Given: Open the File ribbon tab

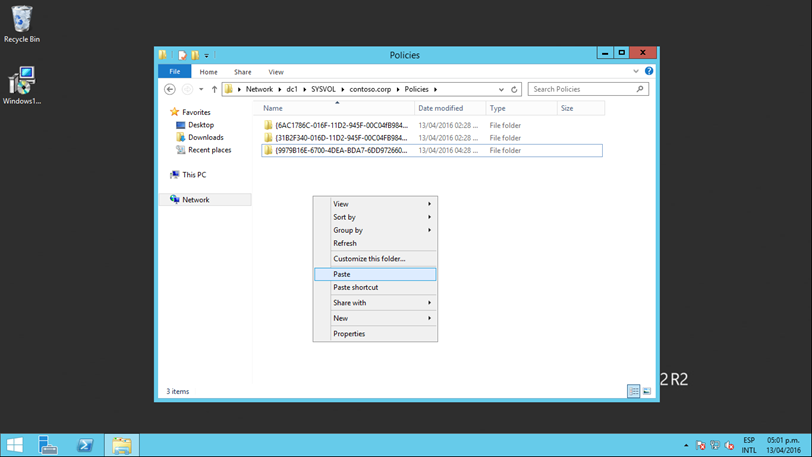Looking at the screenshot, I should coord(175,72).
